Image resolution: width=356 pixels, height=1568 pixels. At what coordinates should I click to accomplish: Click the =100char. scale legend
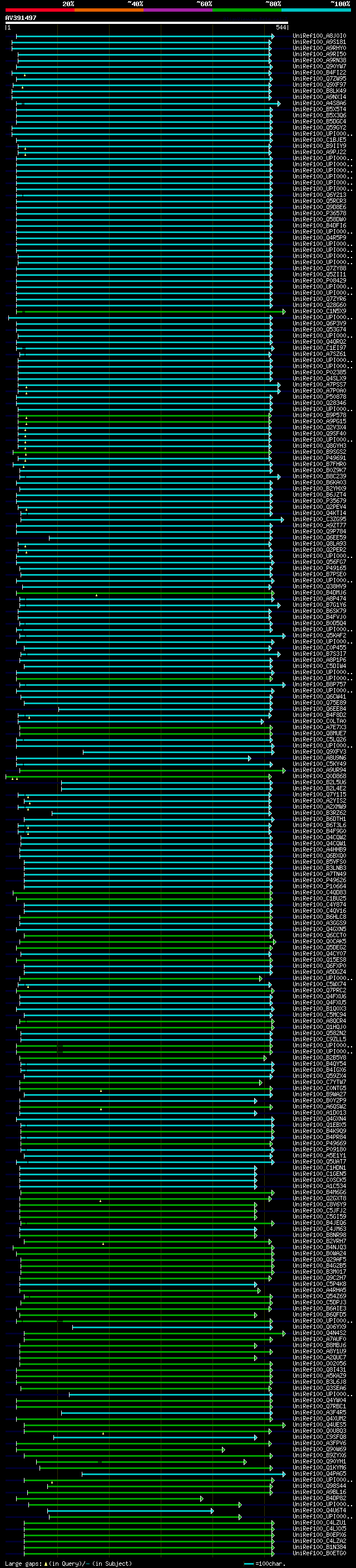264,1564
